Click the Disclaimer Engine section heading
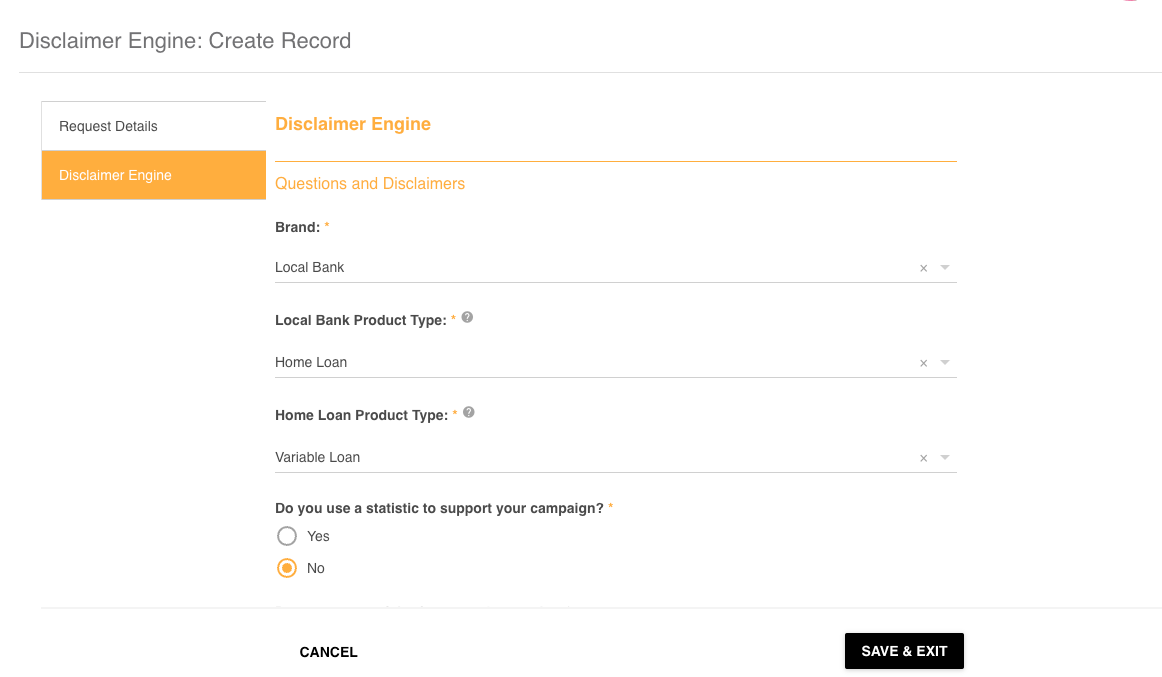Screen dimensions: 1162x677 click(x=353, y=124)
